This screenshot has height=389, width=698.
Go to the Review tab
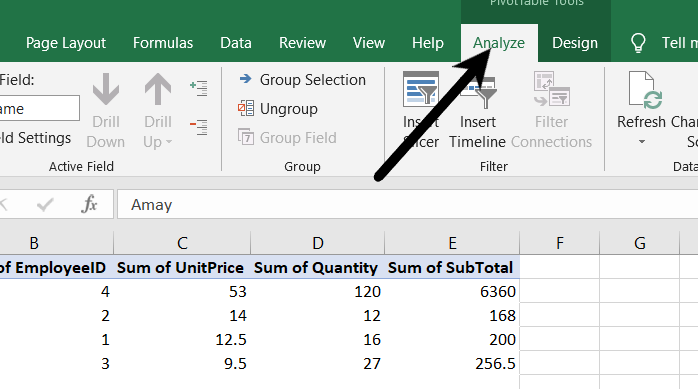tap(302, 43)
